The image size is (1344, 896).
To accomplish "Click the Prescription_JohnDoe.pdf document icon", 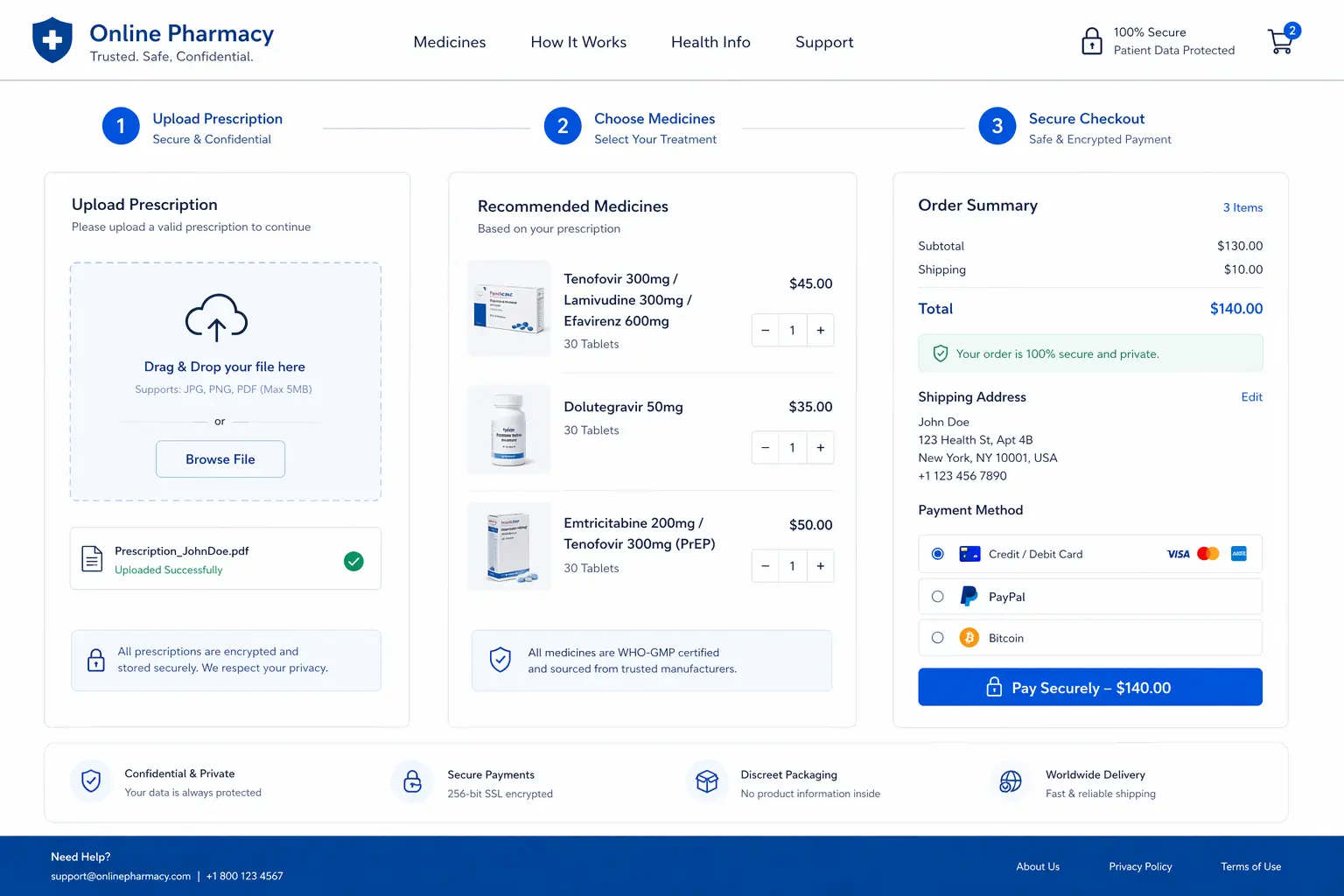I will pyautogui.click(x=92, y=558).
